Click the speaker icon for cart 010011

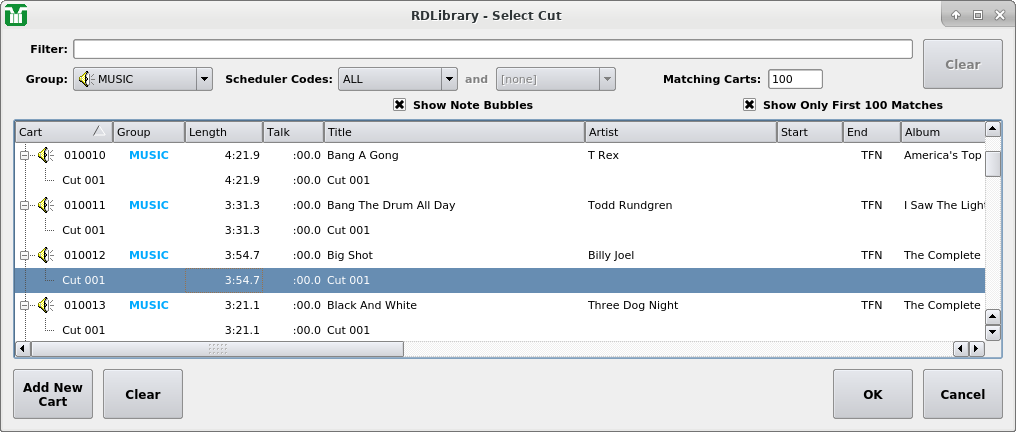tap(45, 205)
